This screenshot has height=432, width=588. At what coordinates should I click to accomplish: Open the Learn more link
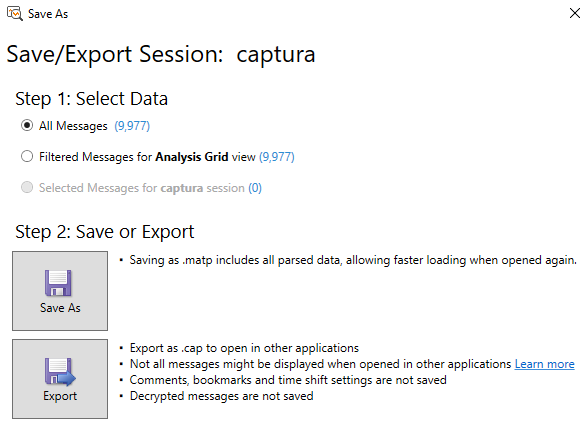[x=544, y=364]
